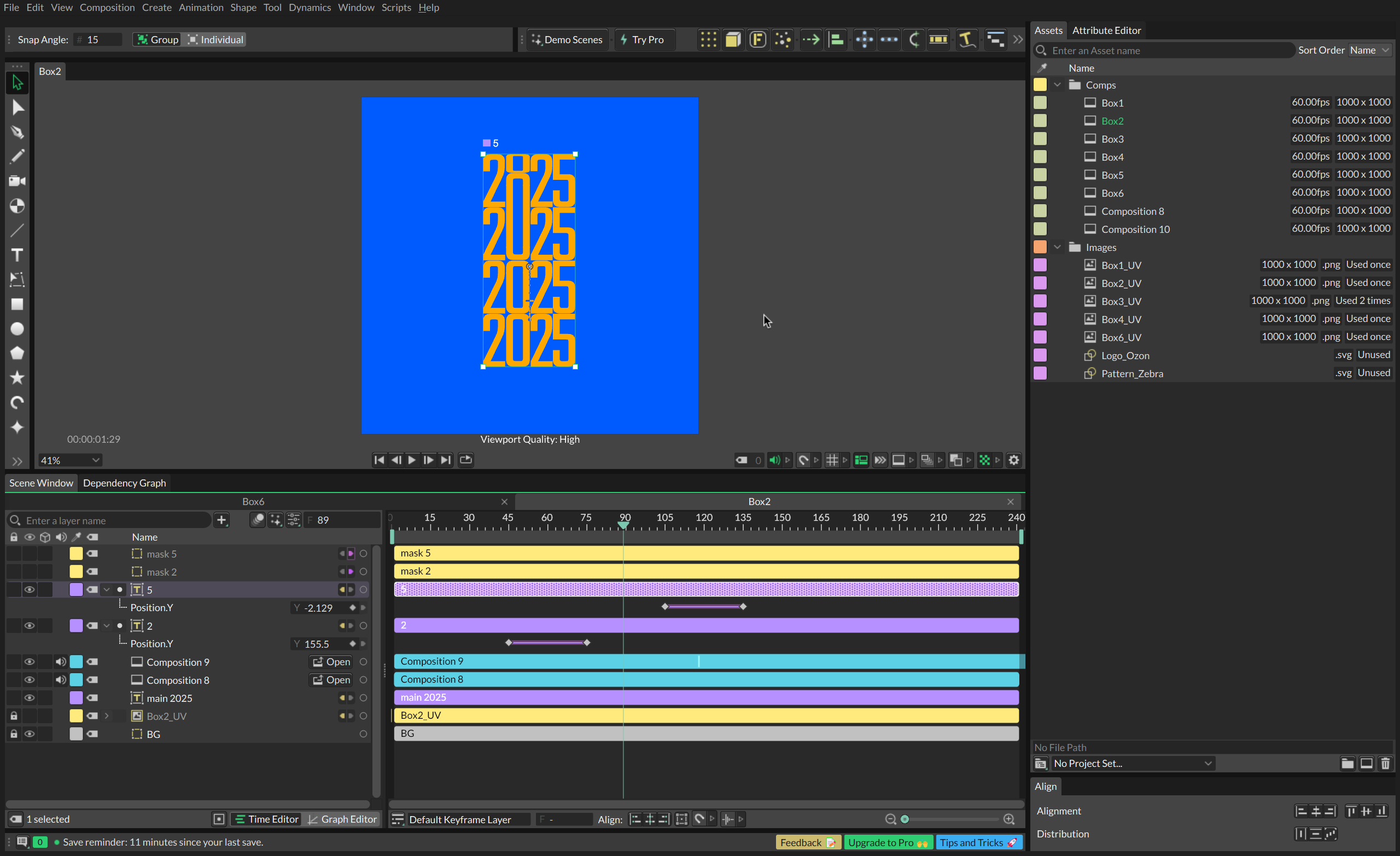
Task: Open Composition 8 with Open button
Action: [x=331, y=680]
